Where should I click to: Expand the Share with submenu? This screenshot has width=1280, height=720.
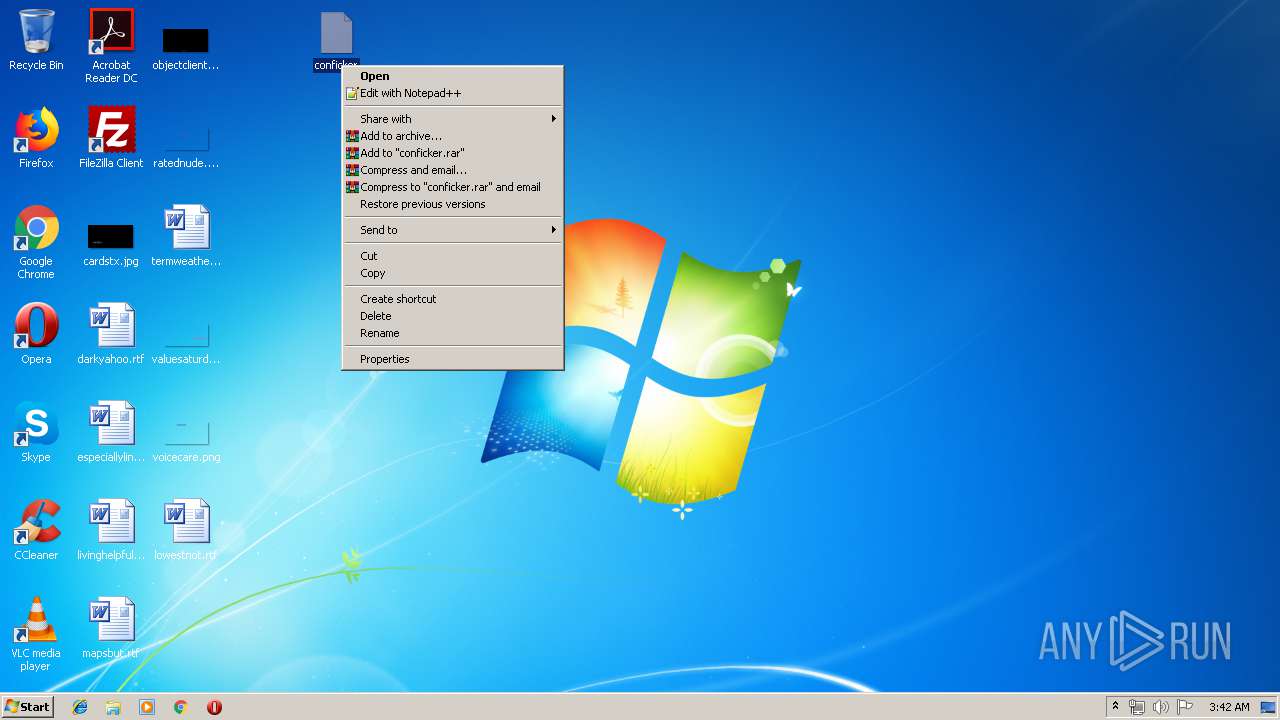[x=453, y=119]
